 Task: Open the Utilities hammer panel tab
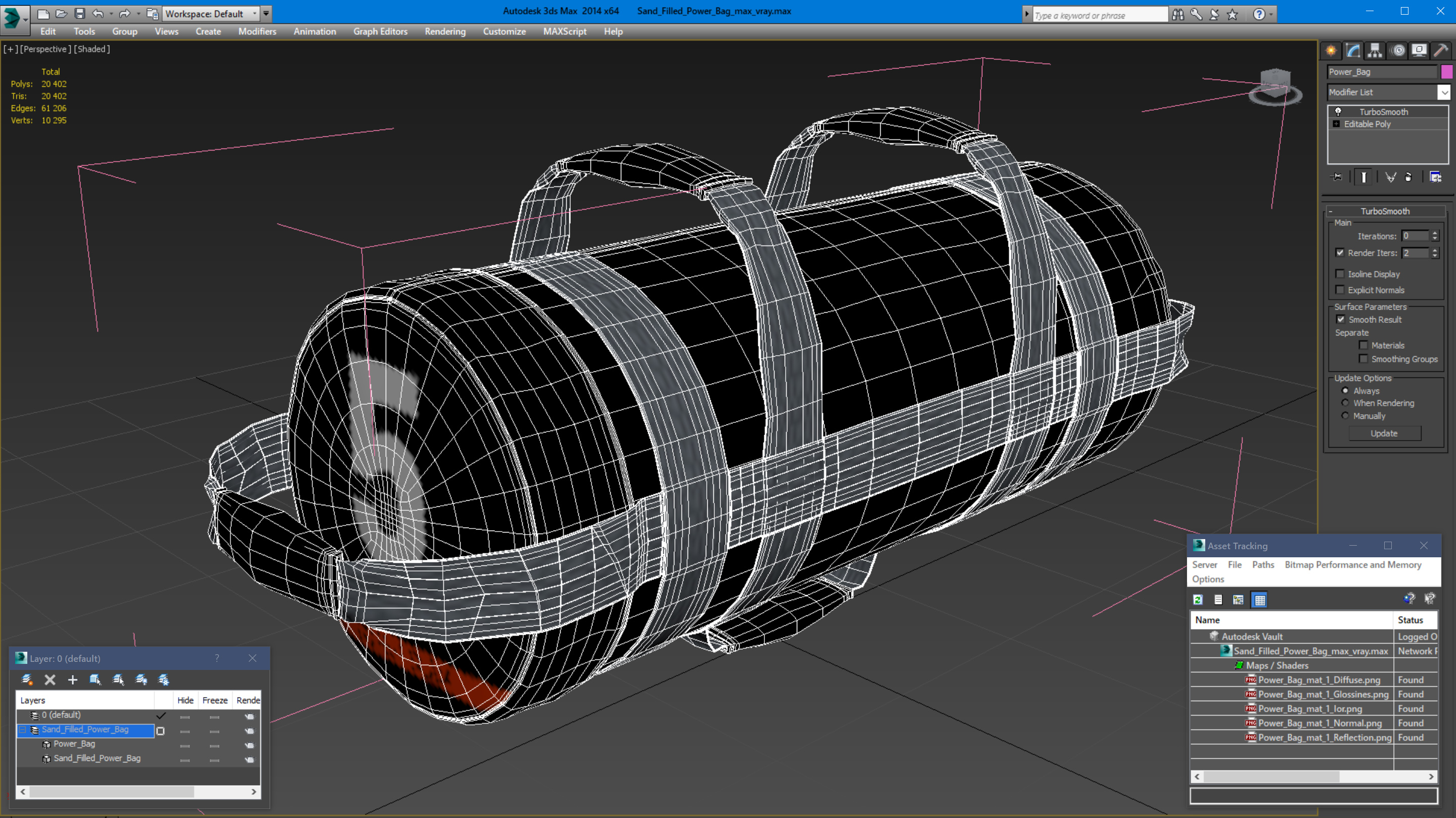[x=1441, y=51]
